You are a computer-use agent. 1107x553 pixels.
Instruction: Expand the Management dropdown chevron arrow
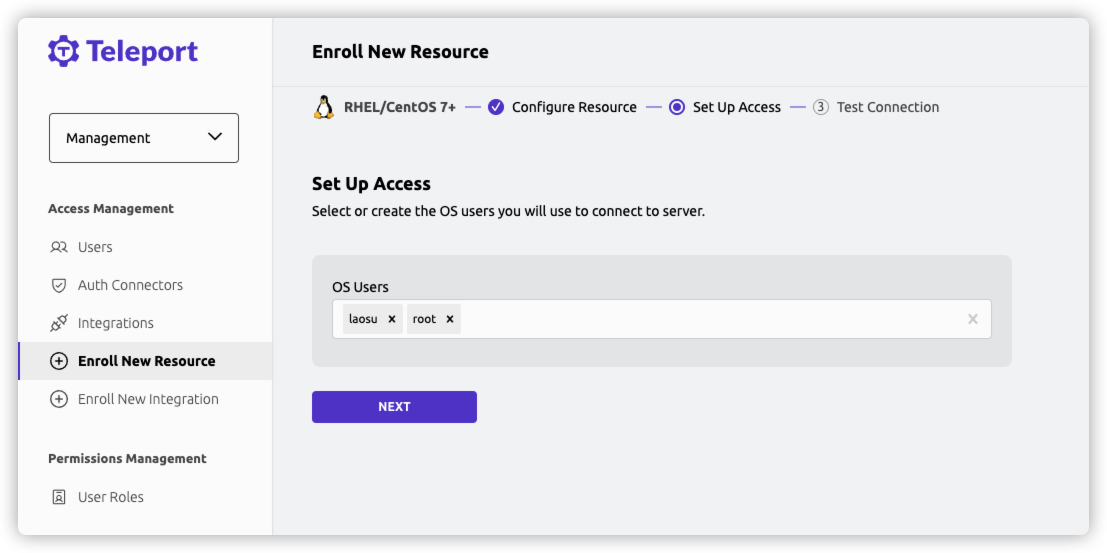tap(215, 137)
